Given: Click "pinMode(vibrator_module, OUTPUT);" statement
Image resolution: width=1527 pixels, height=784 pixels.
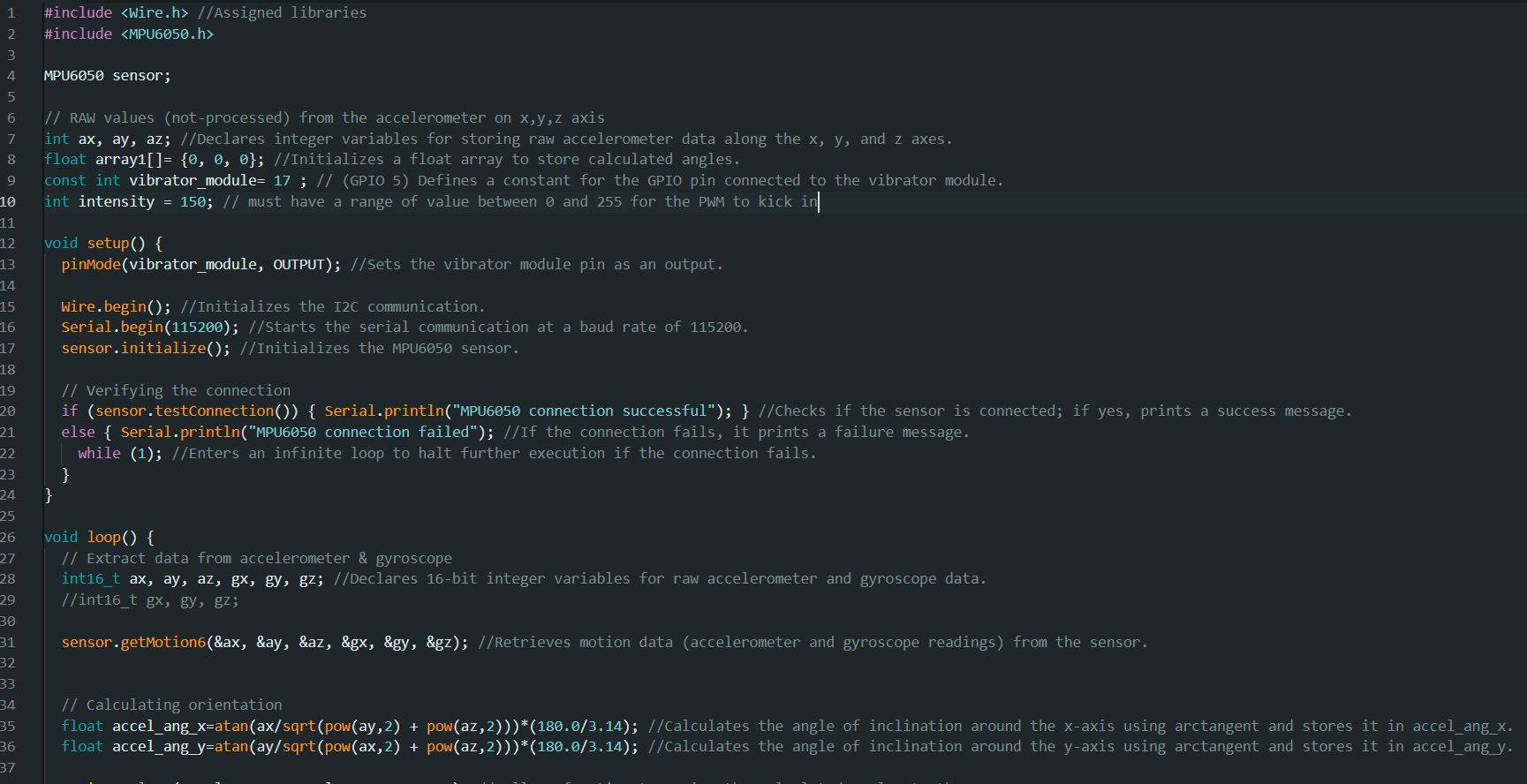Looking at the screenshot, I should (200, 264).
